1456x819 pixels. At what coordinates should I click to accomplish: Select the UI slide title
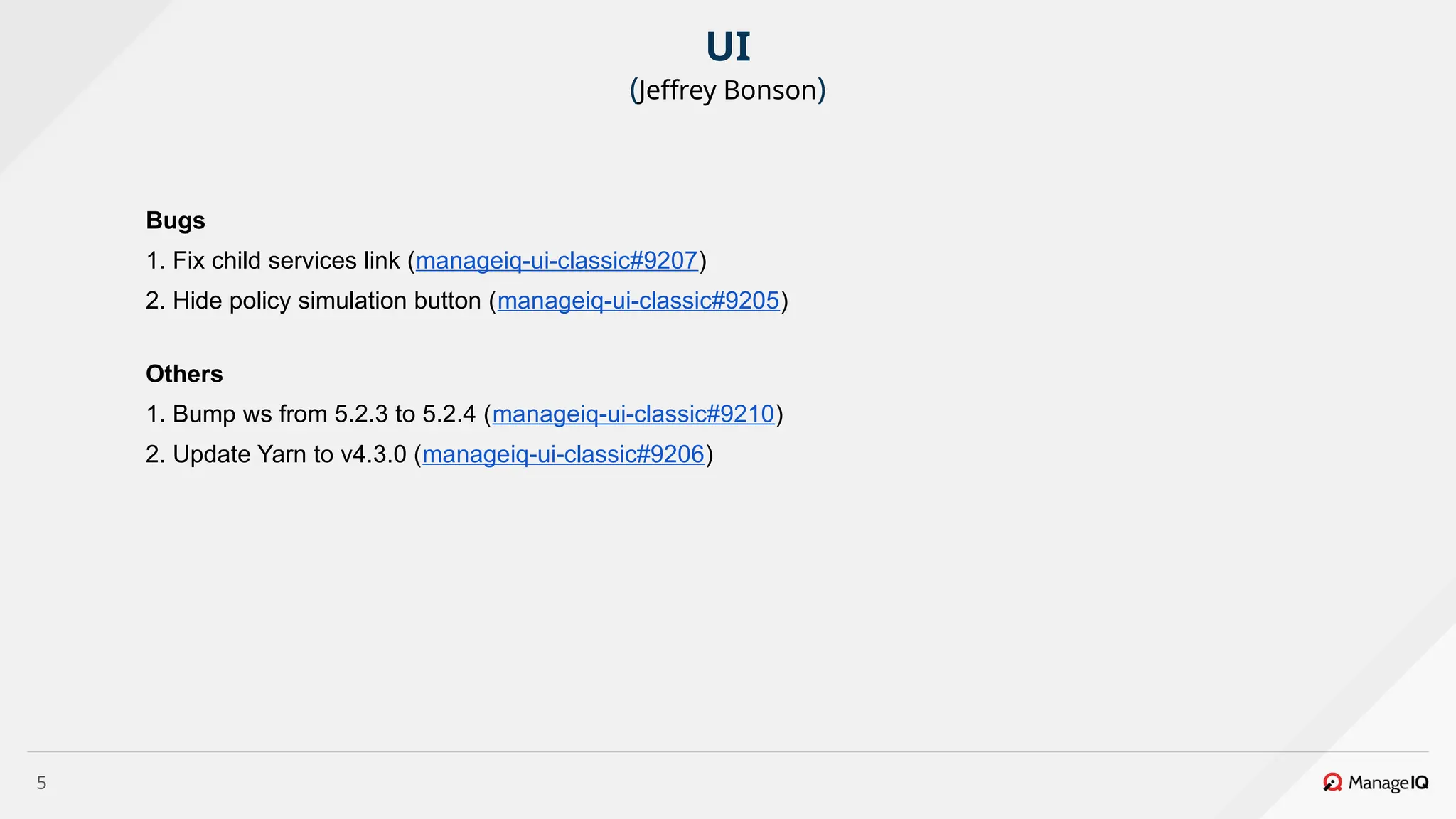(x=727, y=47)
